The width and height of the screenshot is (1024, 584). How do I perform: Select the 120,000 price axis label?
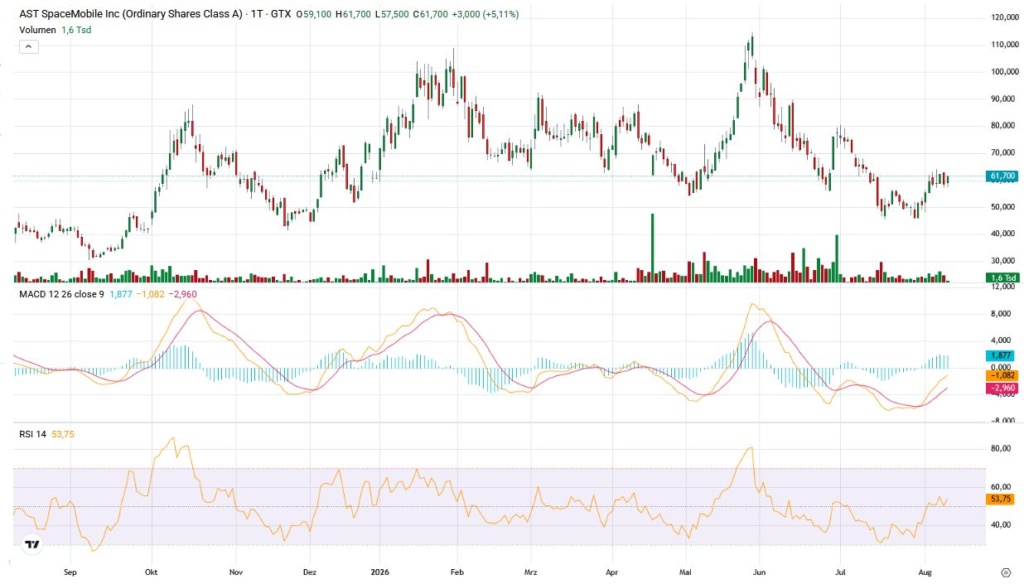coord(1004,18)
